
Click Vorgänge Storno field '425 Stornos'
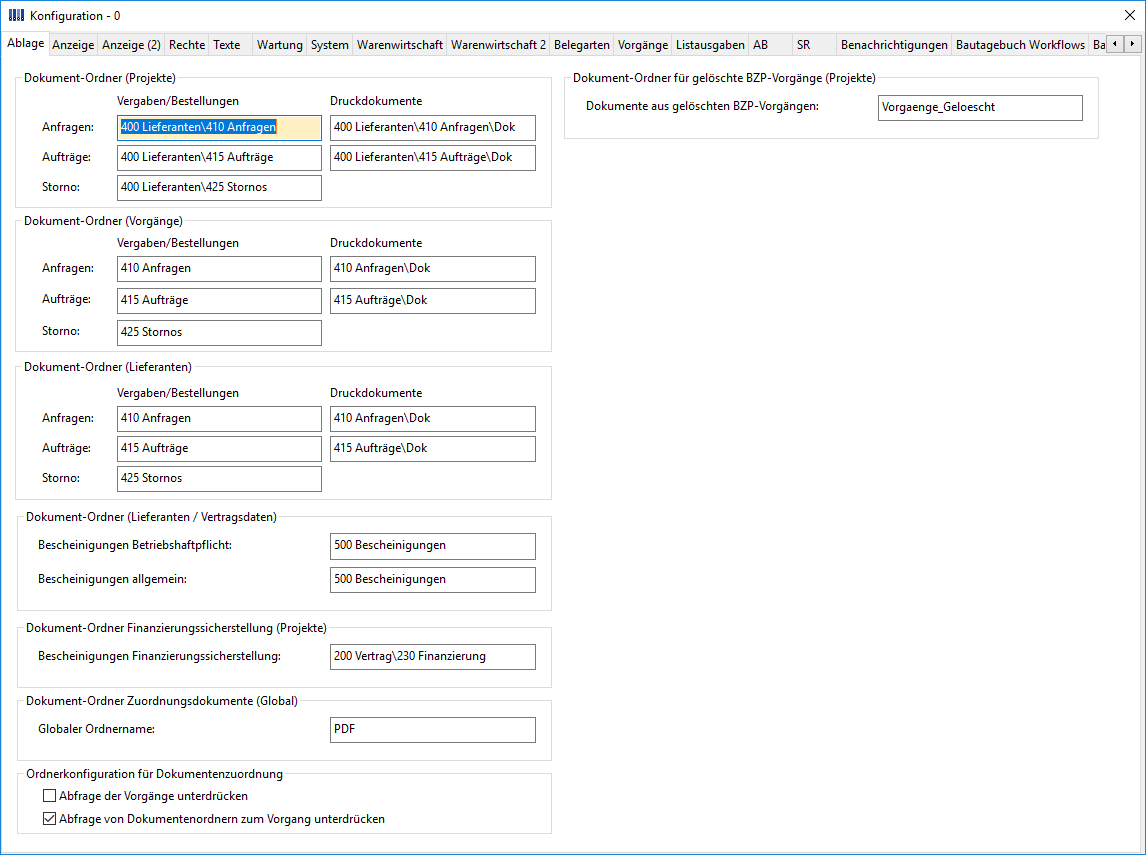(x=219, y=332)
